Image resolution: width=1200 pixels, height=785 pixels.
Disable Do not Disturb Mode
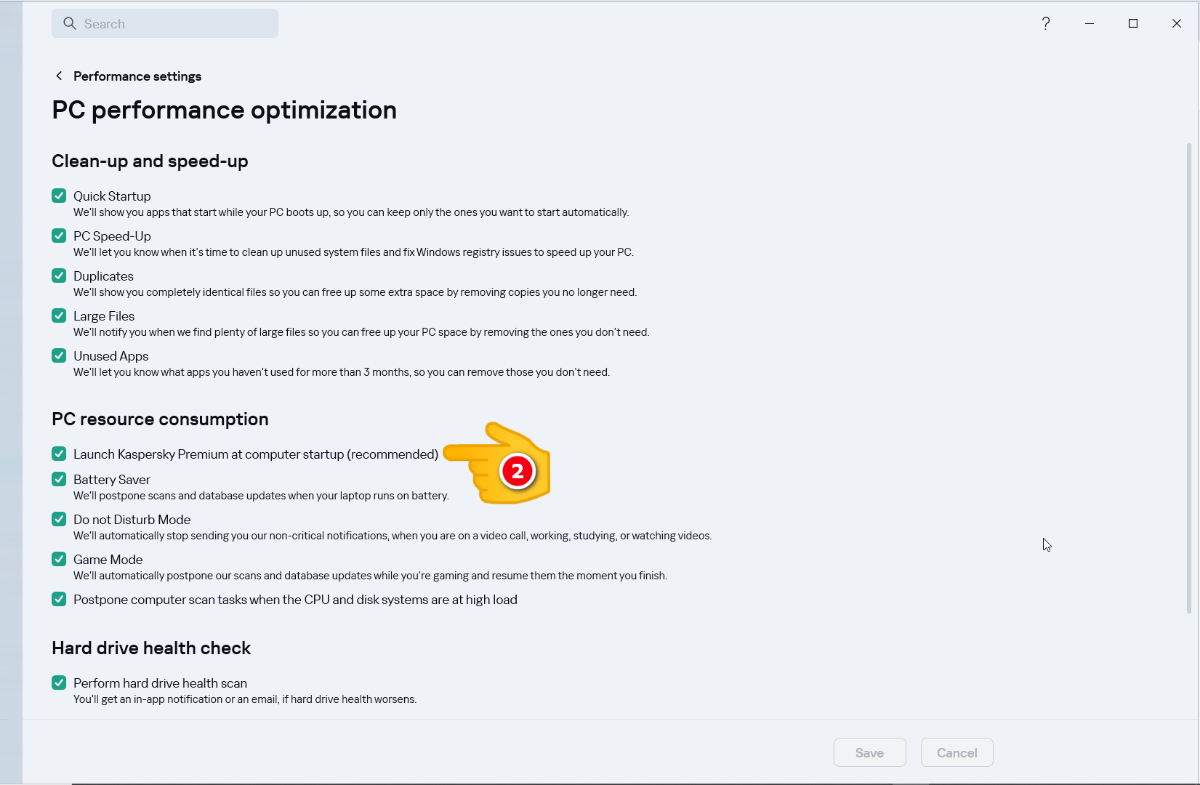(x=59, y=520)
